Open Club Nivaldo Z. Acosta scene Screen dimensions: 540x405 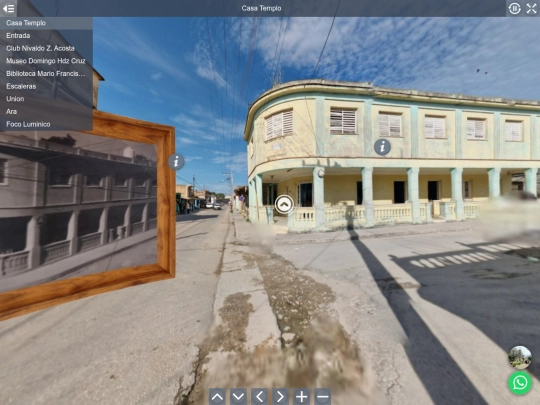tap(46, 49)
